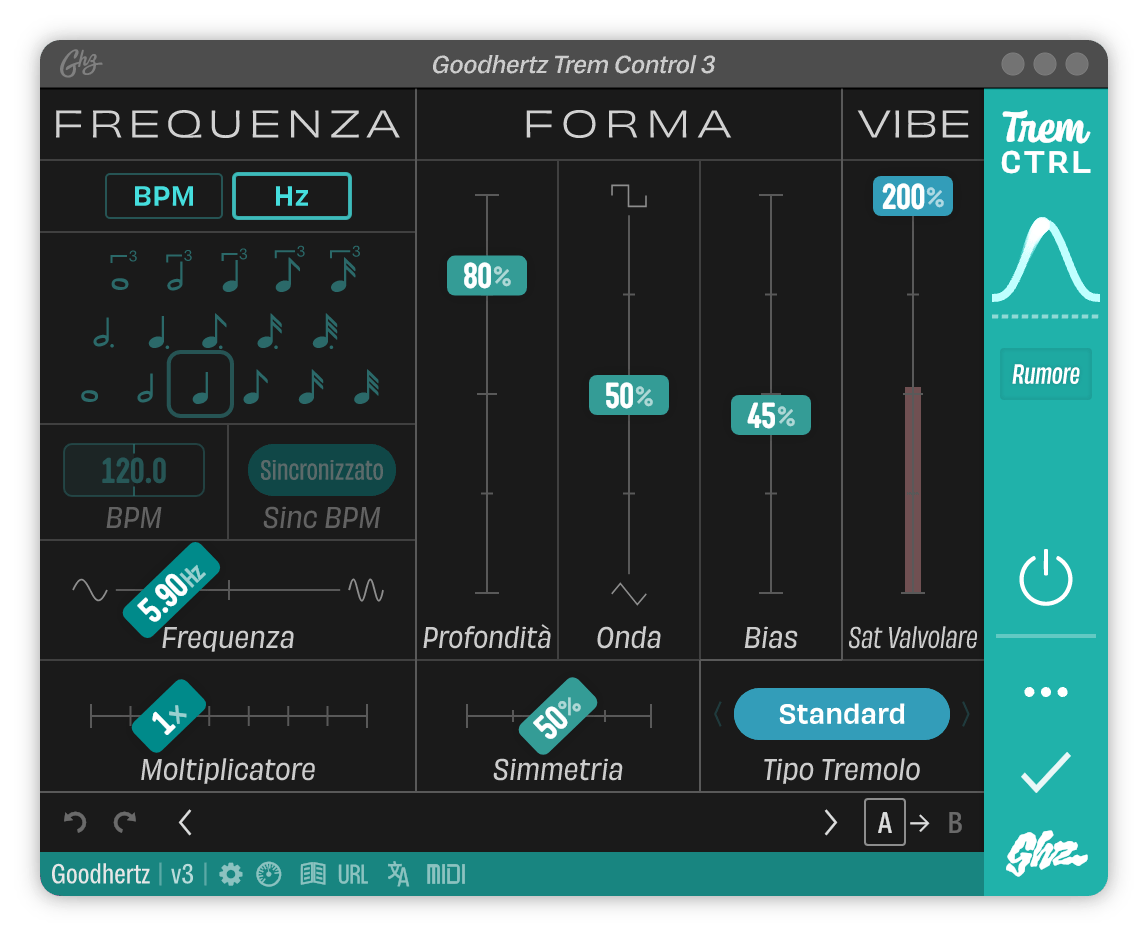Image resolution: width=1148 pixels, height=936 pixels.
Task: Click the slow sine wave icon
Action: (x=90, y=590)
